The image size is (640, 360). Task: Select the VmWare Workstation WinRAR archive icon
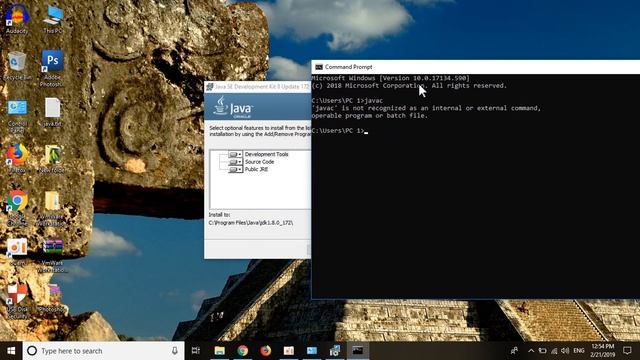pyautogui.click(x=53, y=256)
